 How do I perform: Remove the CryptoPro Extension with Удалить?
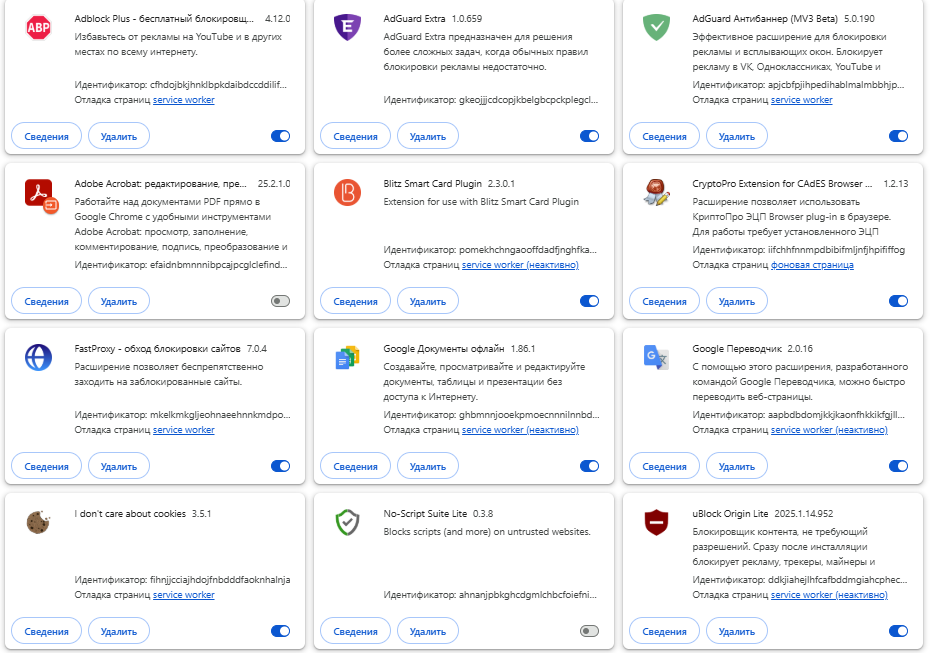click(737, 301)
